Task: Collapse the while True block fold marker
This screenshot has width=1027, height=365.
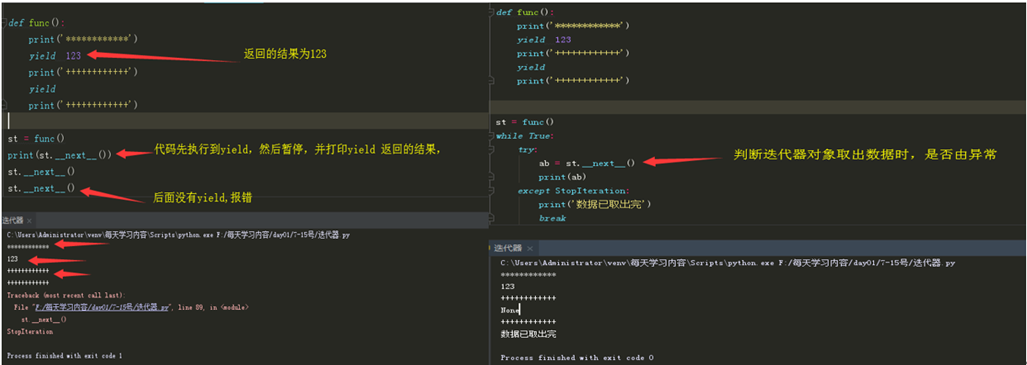Action: pos(492,136)
